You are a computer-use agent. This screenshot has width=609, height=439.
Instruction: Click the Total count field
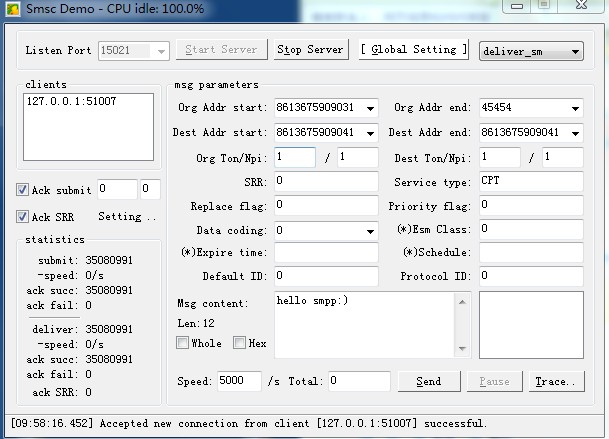tap(359, 381)
